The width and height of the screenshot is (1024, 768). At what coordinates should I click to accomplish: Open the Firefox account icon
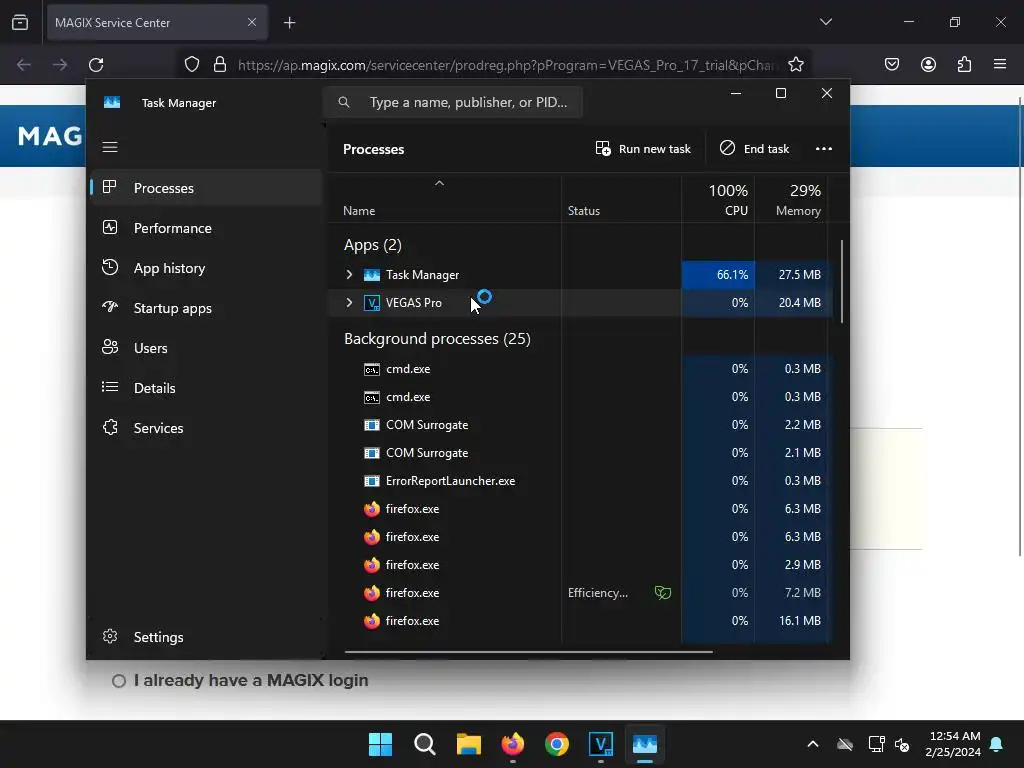coord(928,64)
